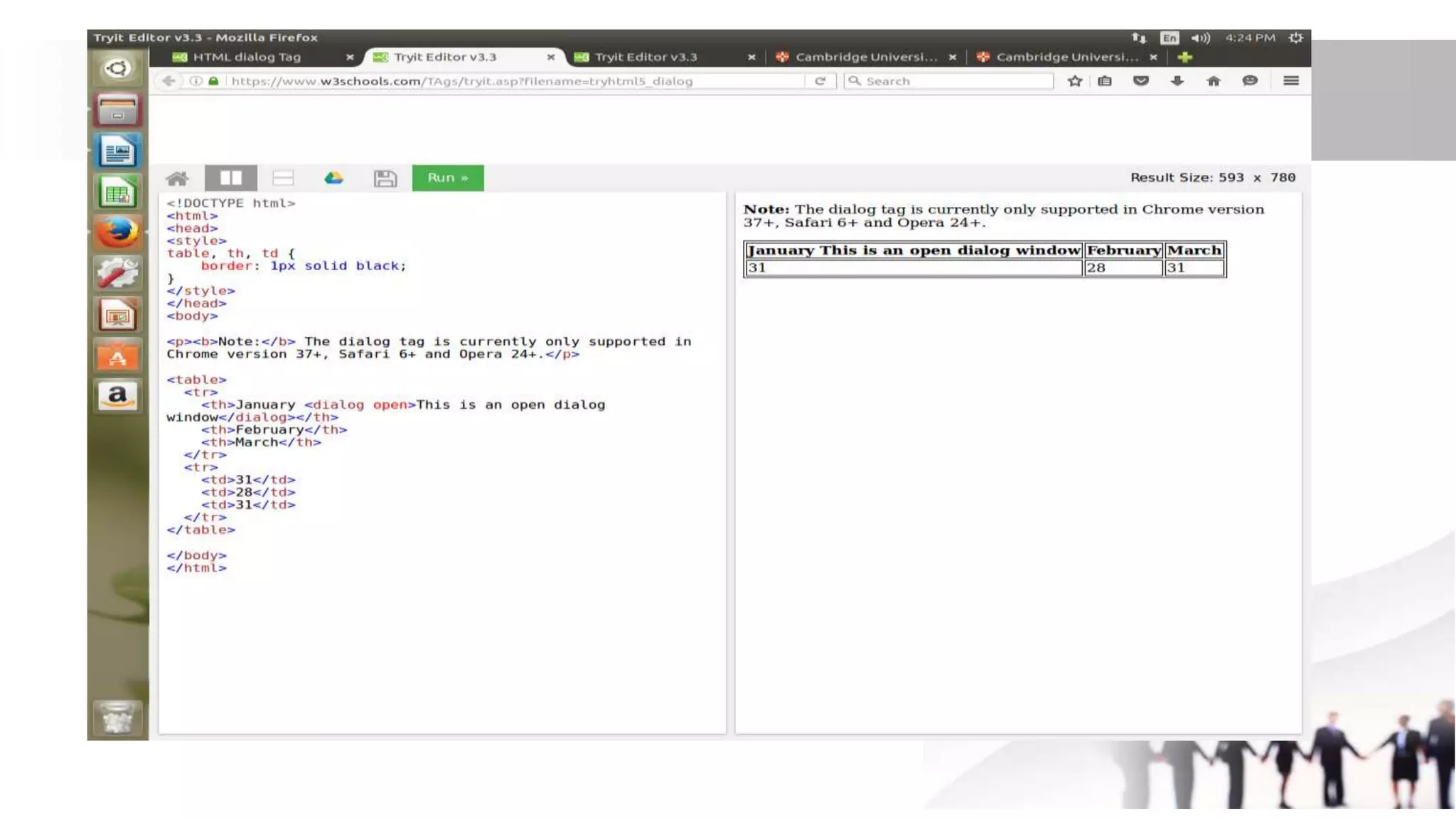
Task: Save code to Google Drive
Action: (x=333, y=178)
